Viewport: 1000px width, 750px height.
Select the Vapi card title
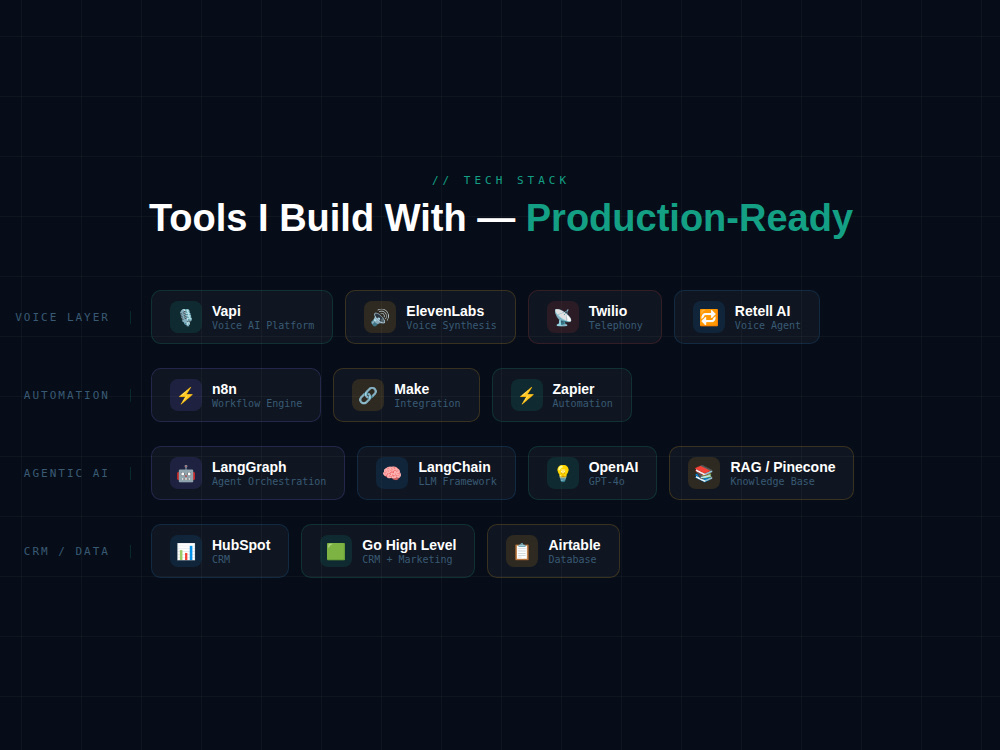(x=226, y=311)
